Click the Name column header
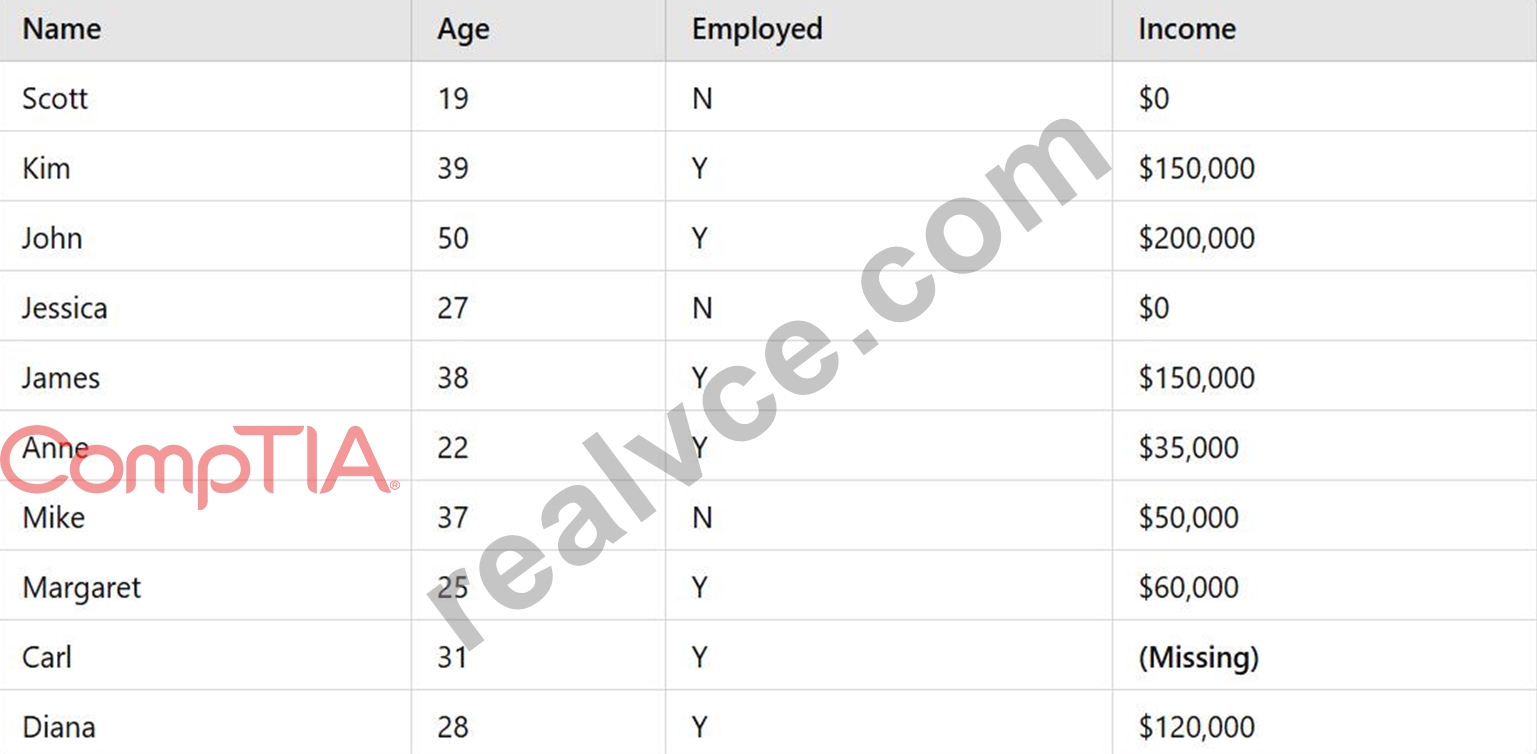The width and height of the screenshot is (1537, 754). (x=61, y=29)
